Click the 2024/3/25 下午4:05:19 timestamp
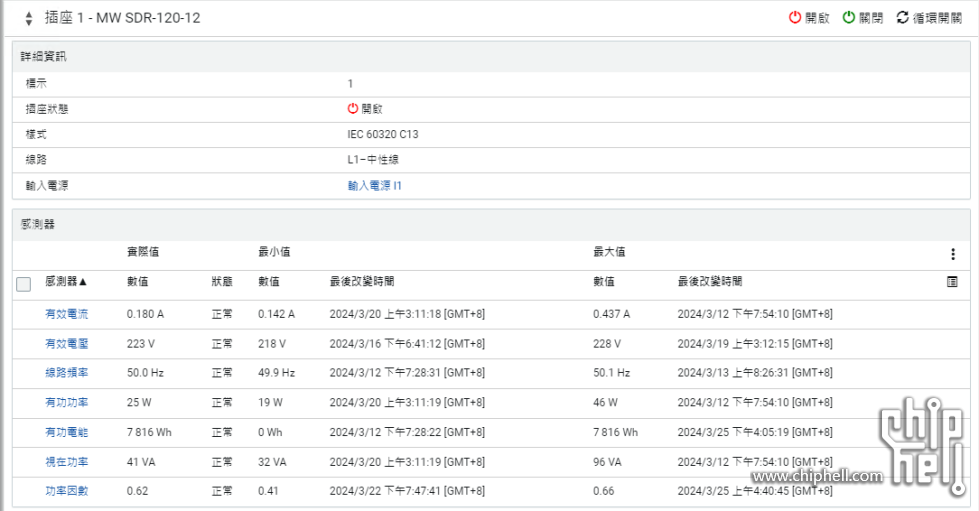This screenshot has height=511, width=979. pos(755,432)
